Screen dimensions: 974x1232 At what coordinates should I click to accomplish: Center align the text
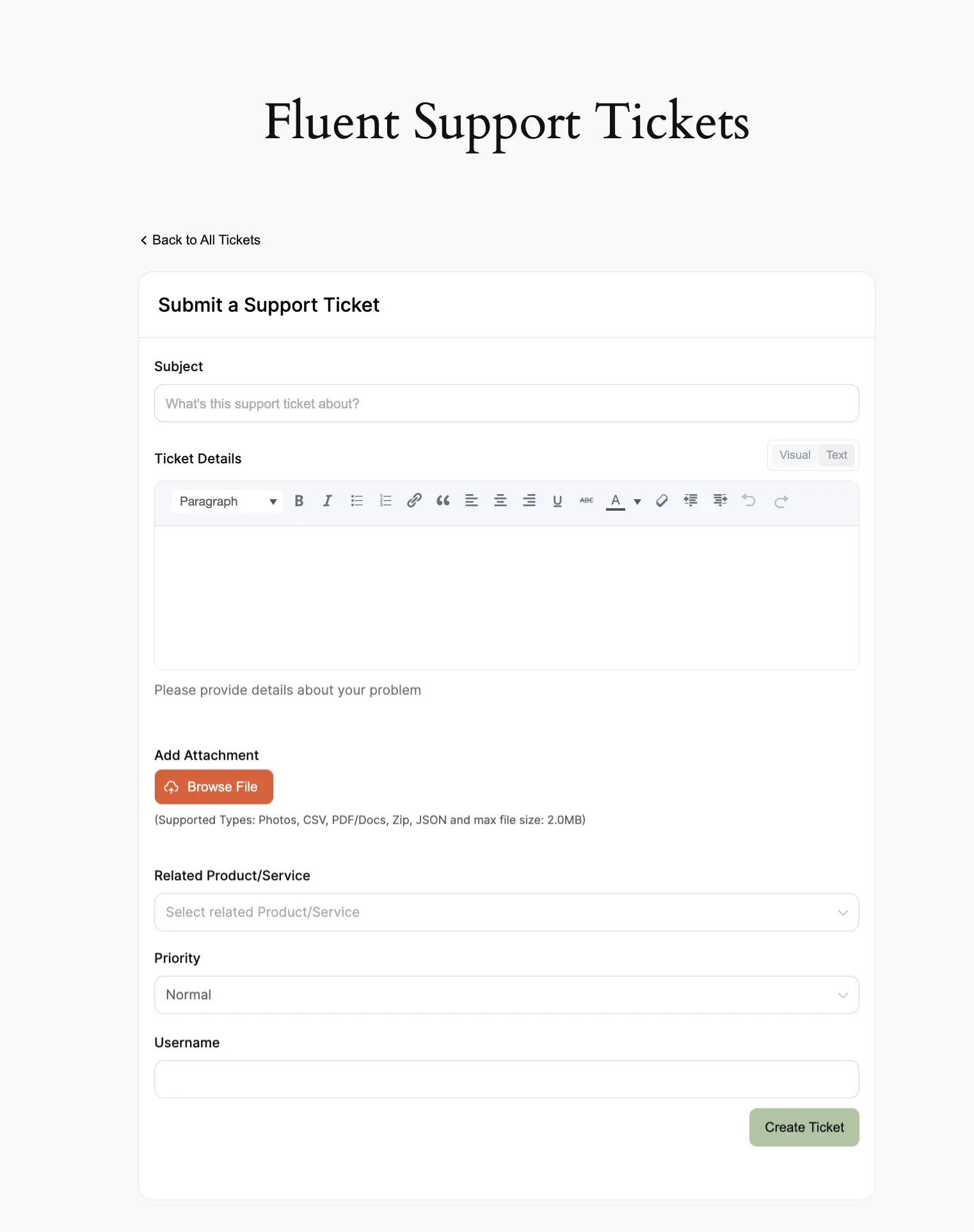500,501
